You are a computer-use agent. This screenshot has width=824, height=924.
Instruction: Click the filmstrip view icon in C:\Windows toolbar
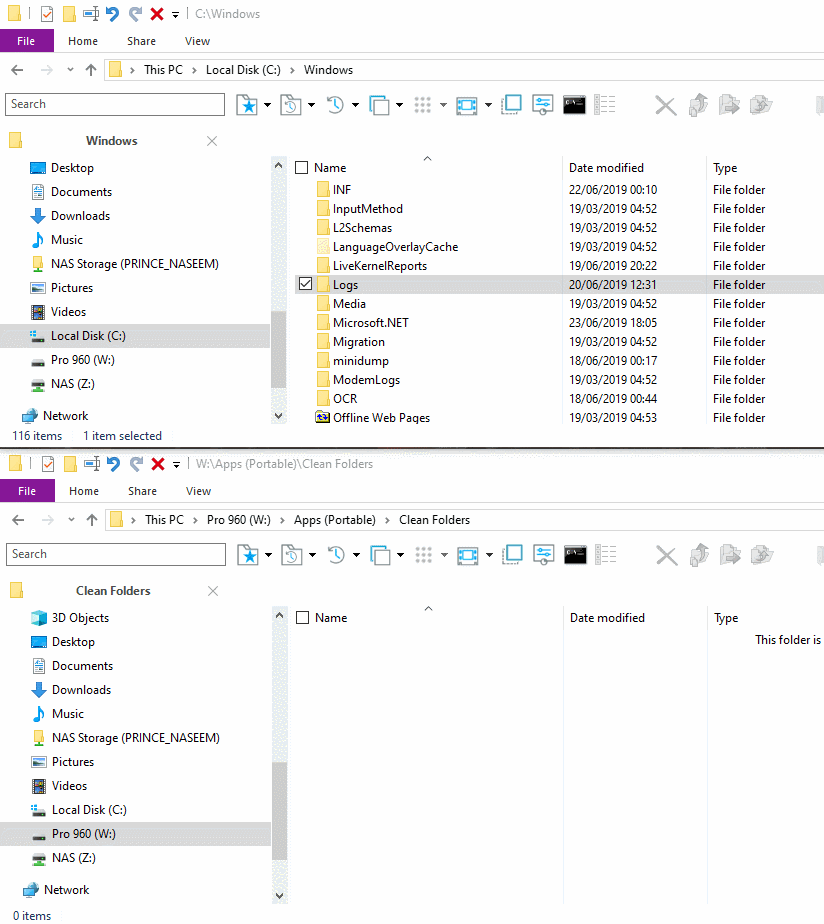(x=466, y=105)
